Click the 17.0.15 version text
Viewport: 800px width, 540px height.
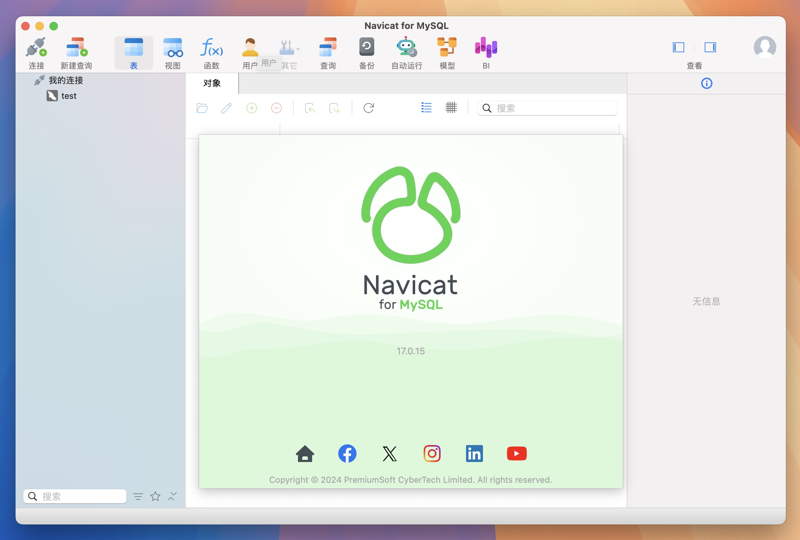[x=411, y=351]
